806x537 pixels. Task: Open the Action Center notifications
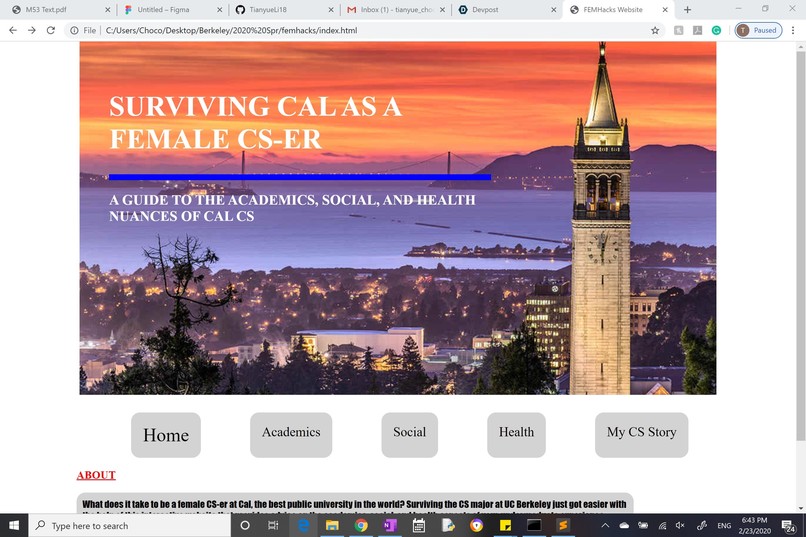(x=788, y=525)
